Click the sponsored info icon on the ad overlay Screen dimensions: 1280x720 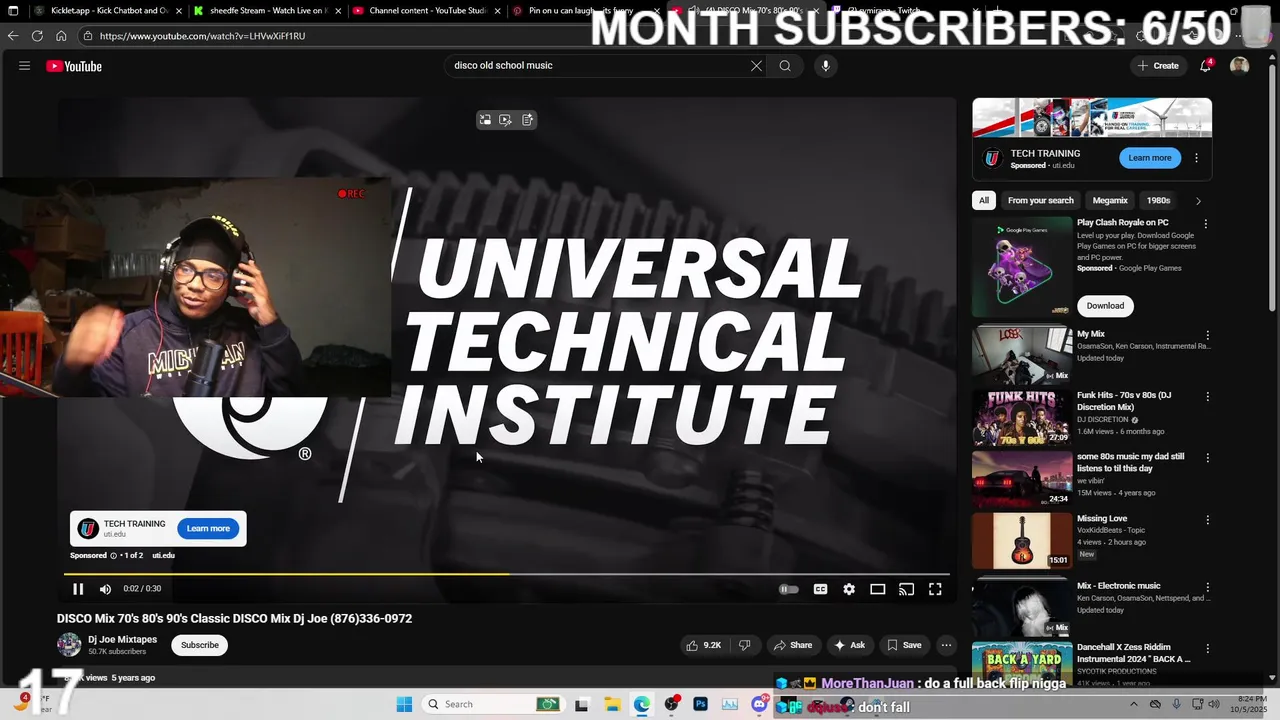[113, 555]
